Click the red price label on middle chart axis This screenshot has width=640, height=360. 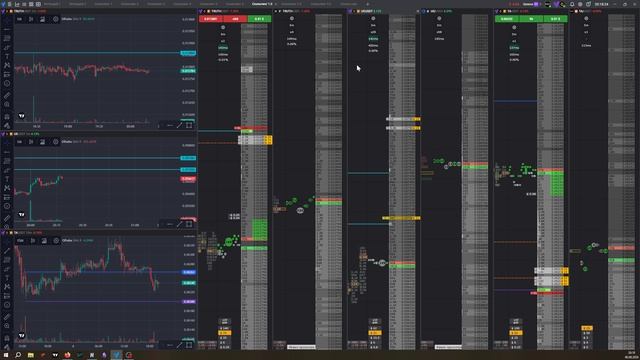188,179
